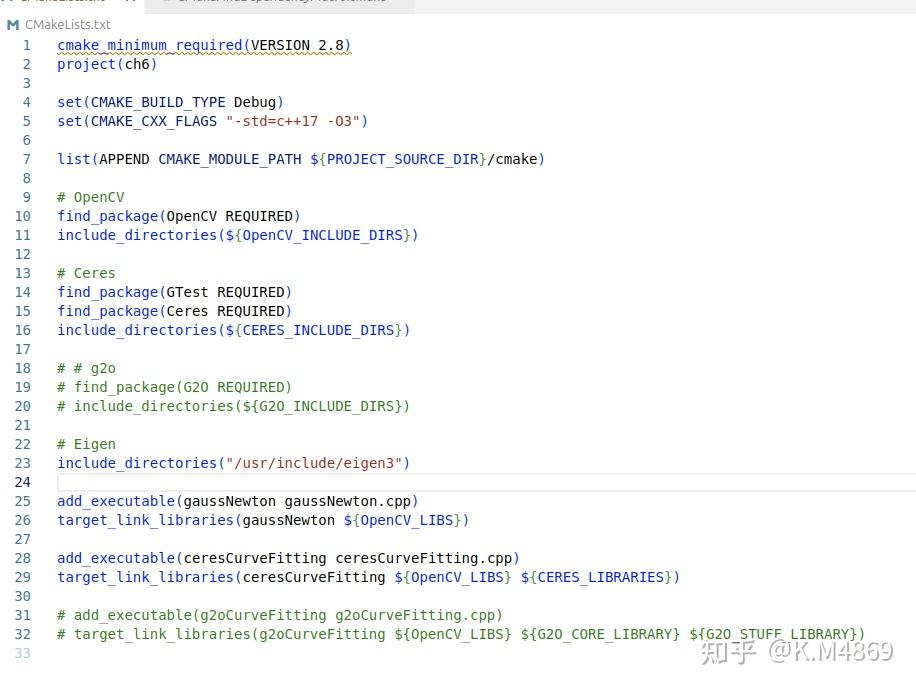Image resolution: width=916 pixels, height=688 pixels.
Task: Select line number 33 in gutter
Action: pyautogui.click(x=23, y=654)
